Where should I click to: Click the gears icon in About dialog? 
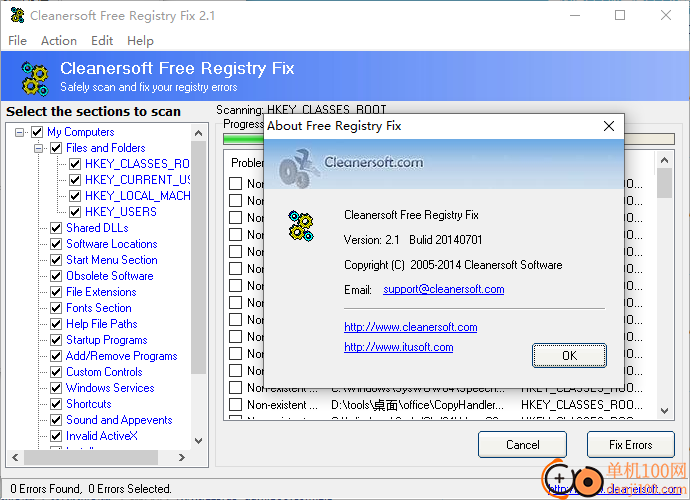pos(301,226)
